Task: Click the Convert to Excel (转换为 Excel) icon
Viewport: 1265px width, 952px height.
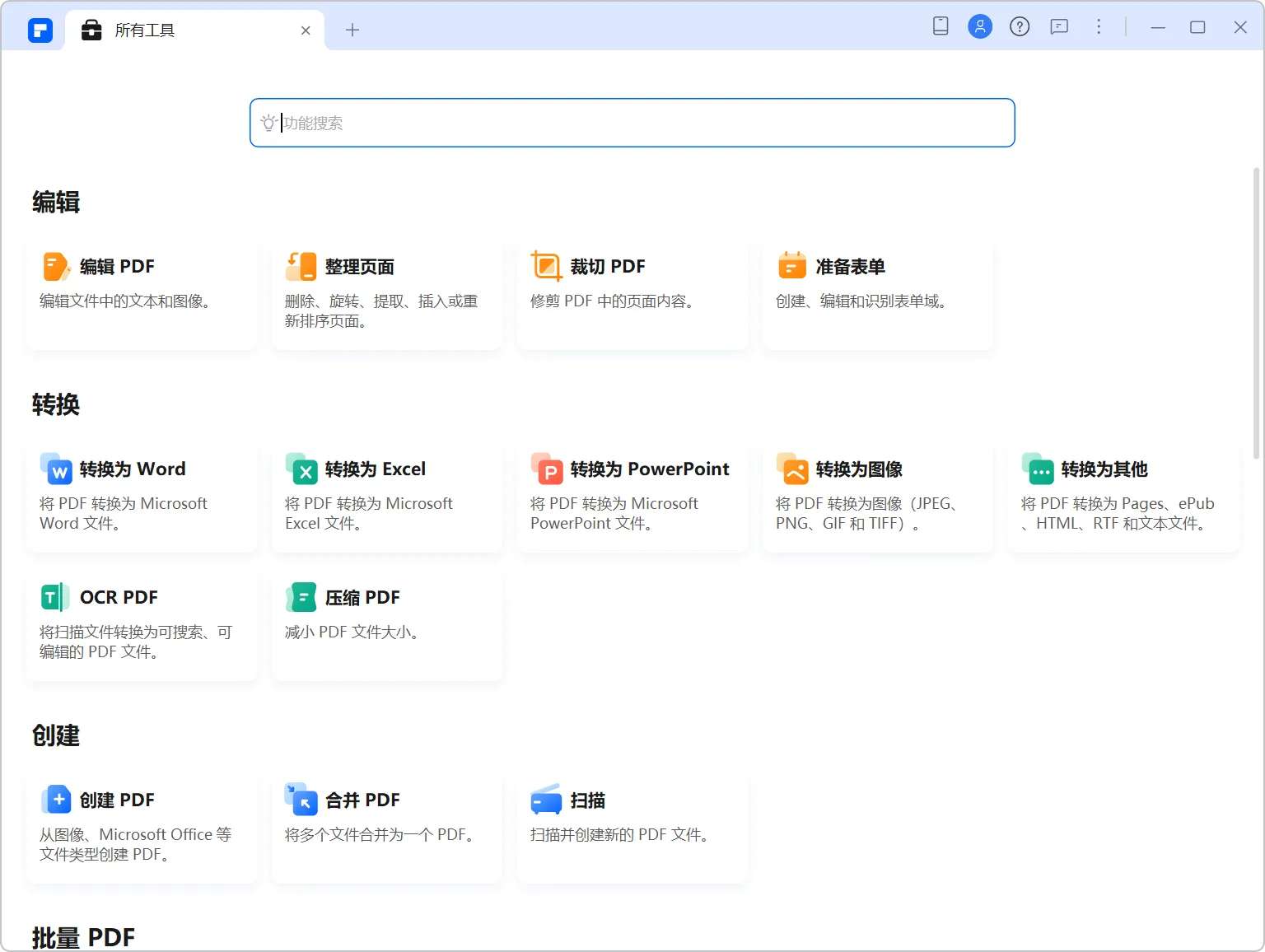Action: (x=301, y=469)
